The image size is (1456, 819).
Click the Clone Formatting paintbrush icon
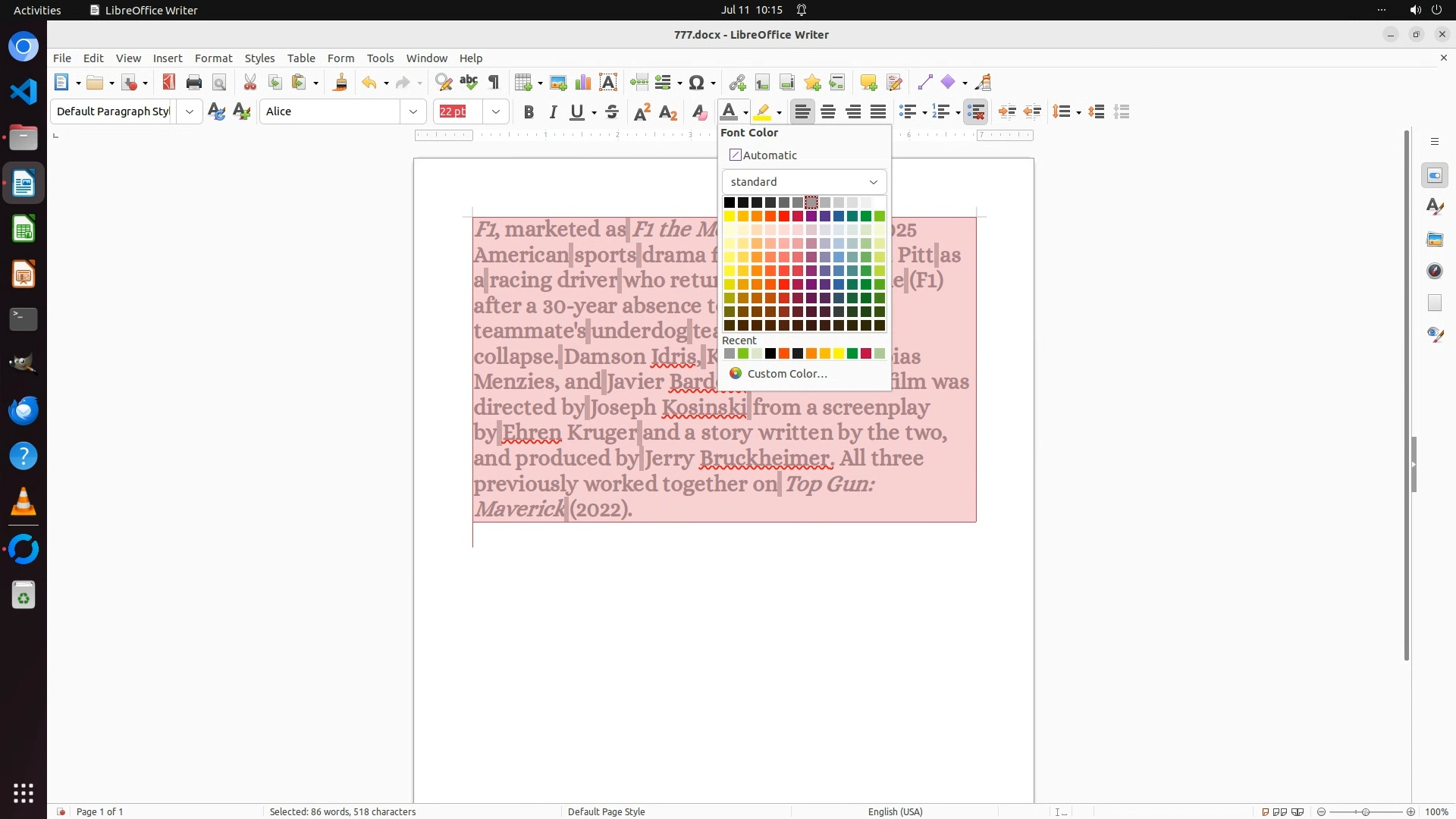pyautogui.click(x=340, y=83)
